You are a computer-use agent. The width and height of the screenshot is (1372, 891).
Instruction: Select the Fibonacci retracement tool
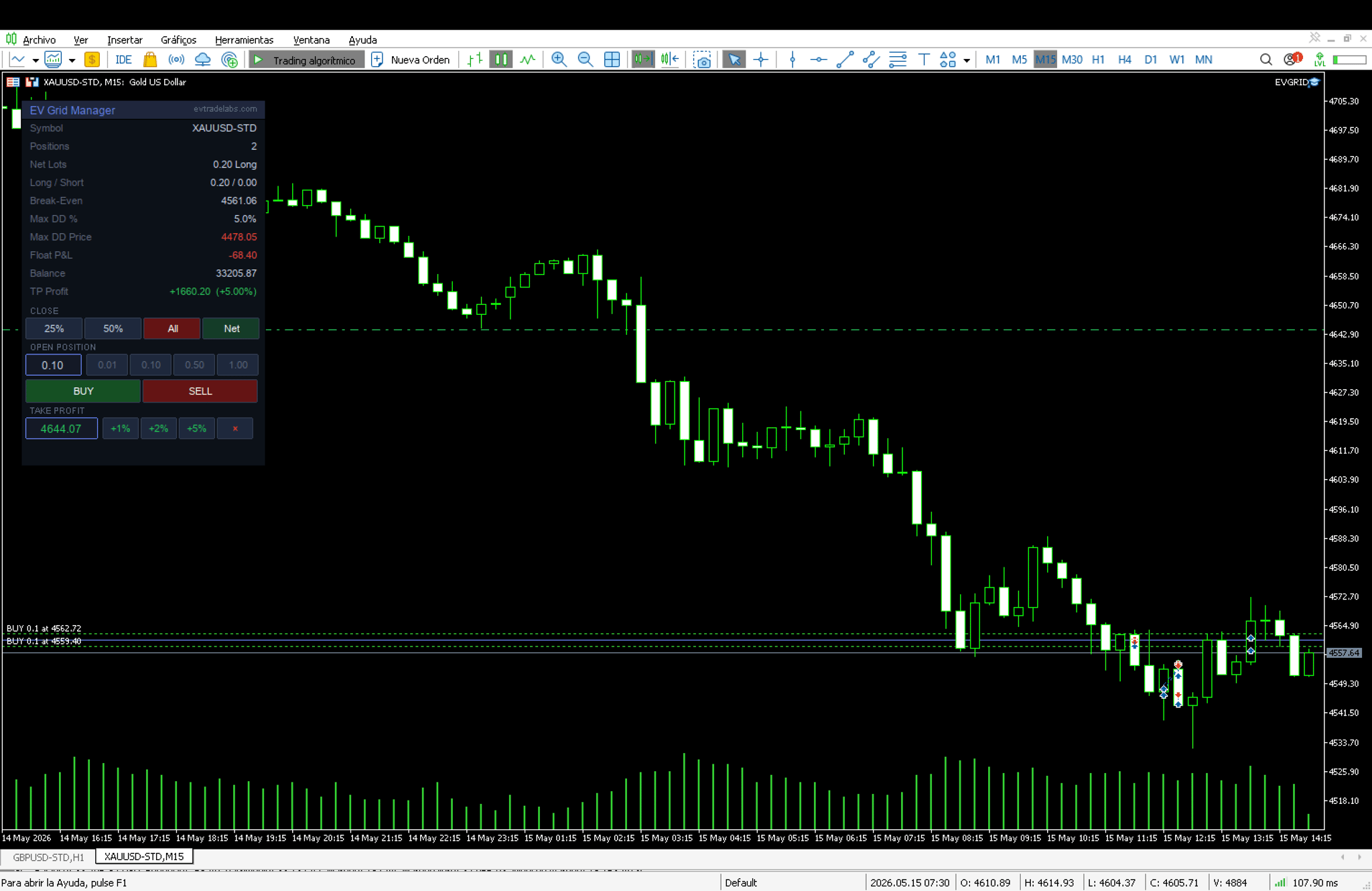898,60
